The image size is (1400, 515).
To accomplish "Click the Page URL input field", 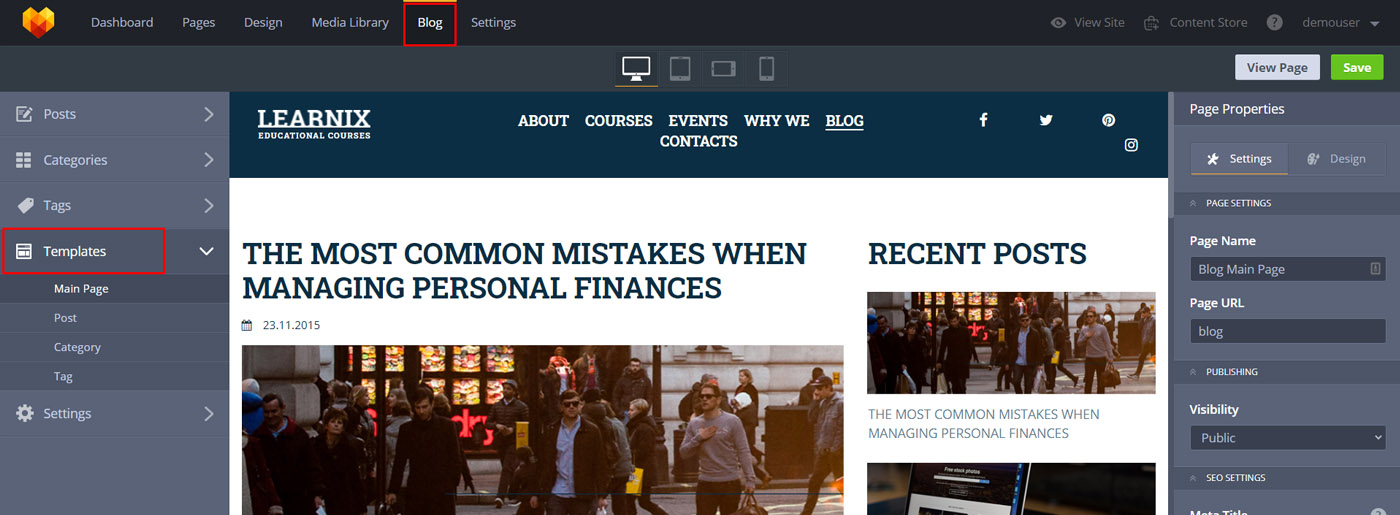I will (1287, 331).
